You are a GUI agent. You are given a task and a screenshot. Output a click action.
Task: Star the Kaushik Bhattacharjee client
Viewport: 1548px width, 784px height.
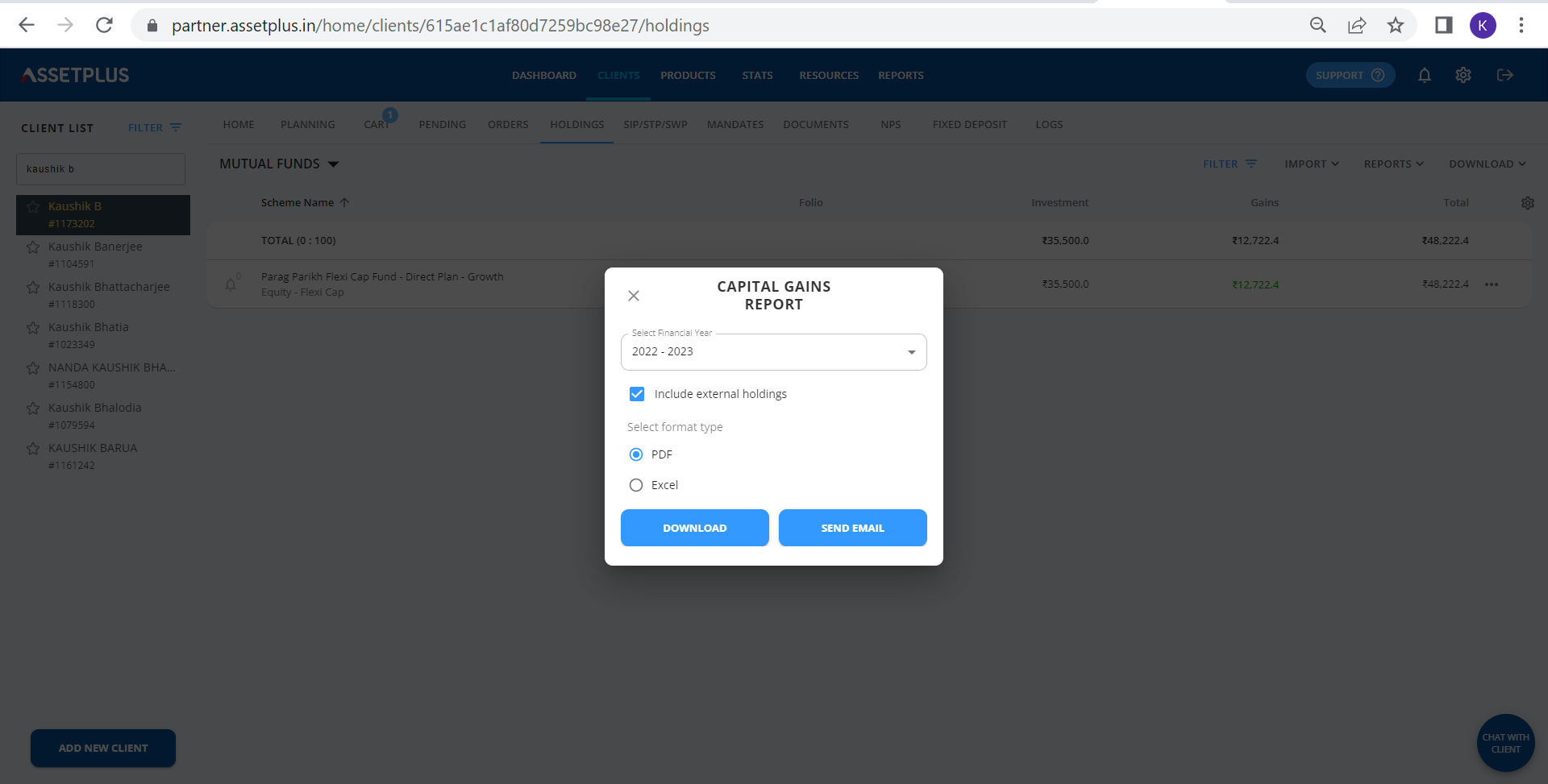click(33, 288)
